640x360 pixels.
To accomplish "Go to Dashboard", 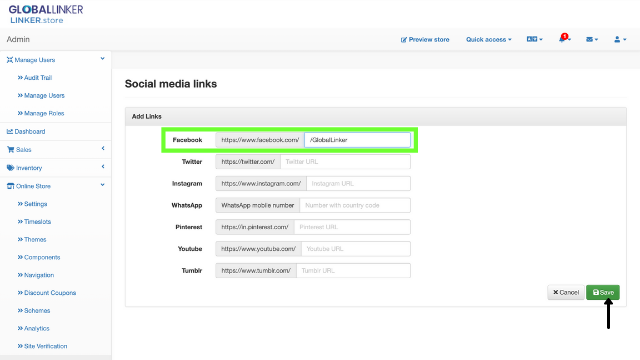I will (x=30, y=131).
